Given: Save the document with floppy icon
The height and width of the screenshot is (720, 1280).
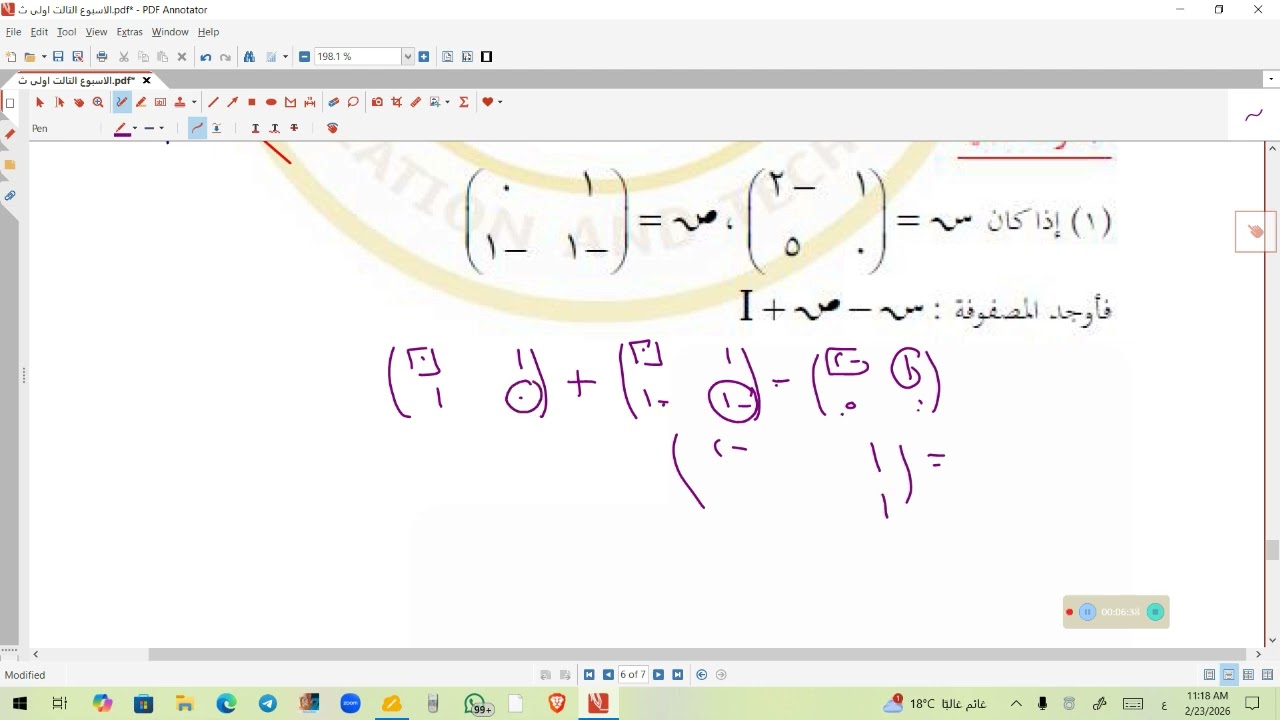Looking at the screenshot, I should [58, 57].
